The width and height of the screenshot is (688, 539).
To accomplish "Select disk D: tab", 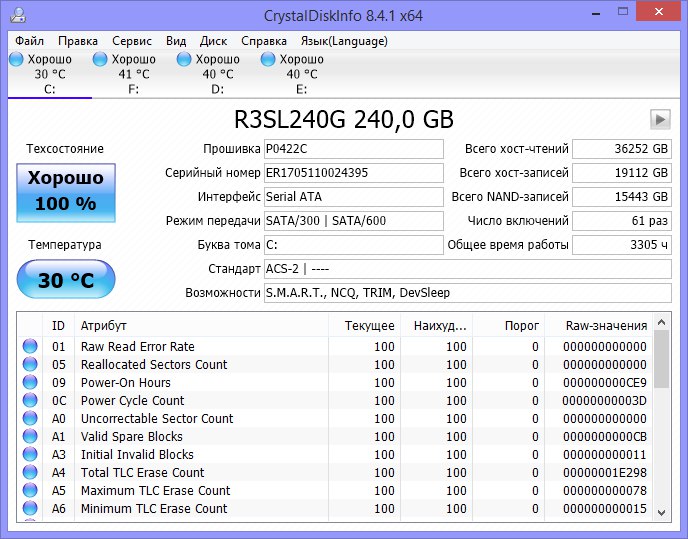I will point(217,74).
